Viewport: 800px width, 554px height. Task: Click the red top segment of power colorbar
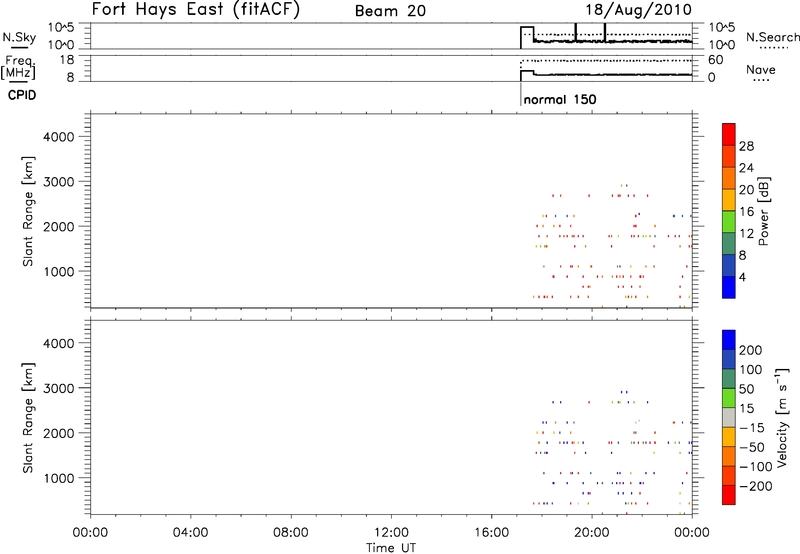pyautogui.click(x=729, y=134)
